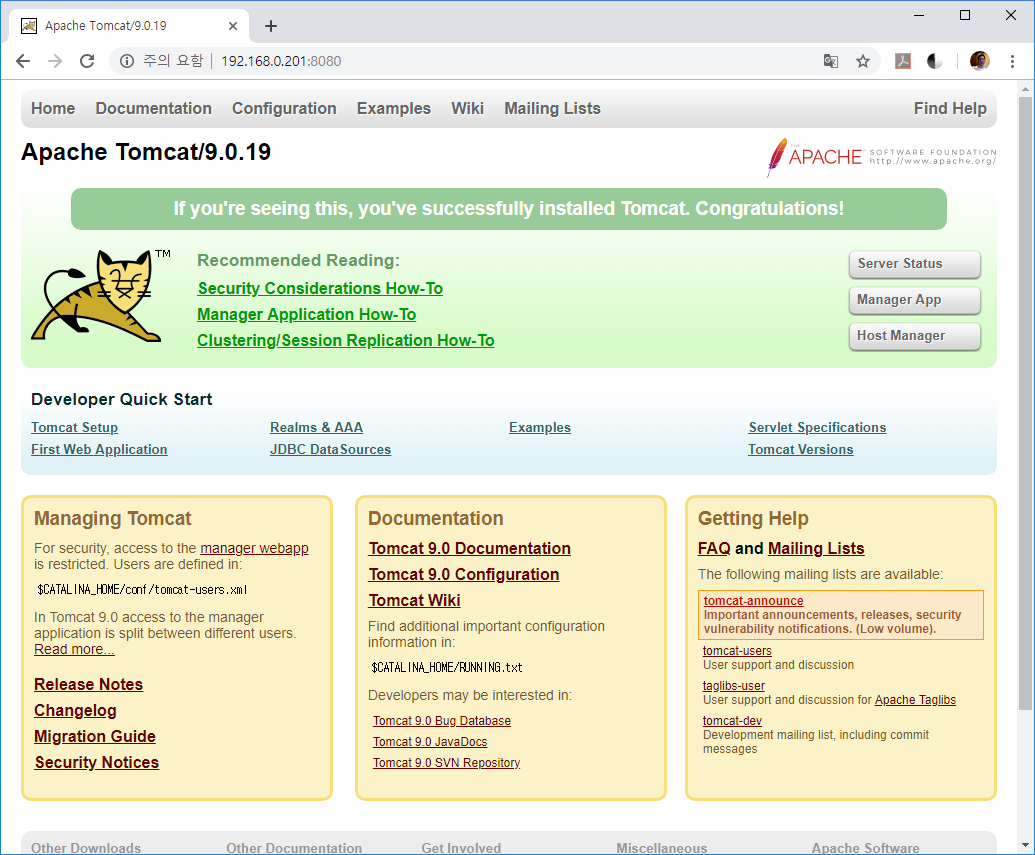Open a new browser tab

(271, 26)
